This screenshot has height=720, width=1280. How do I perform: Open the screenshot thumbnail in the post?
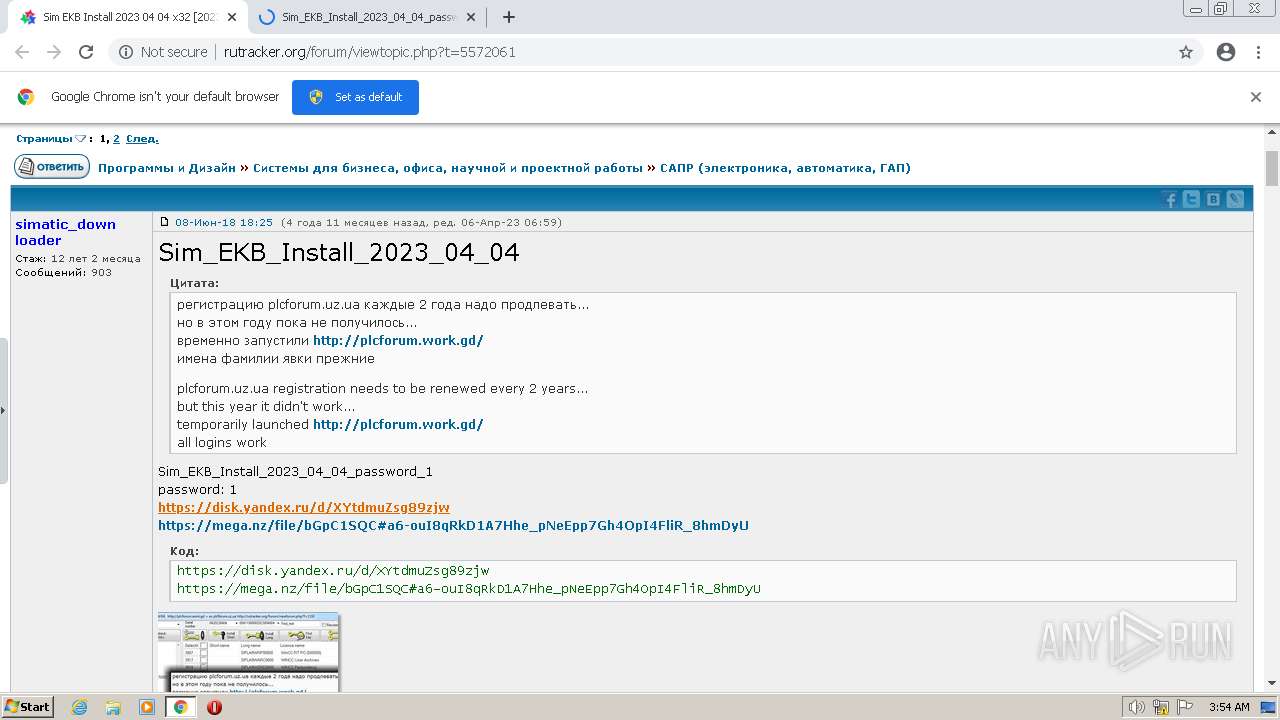249,651
